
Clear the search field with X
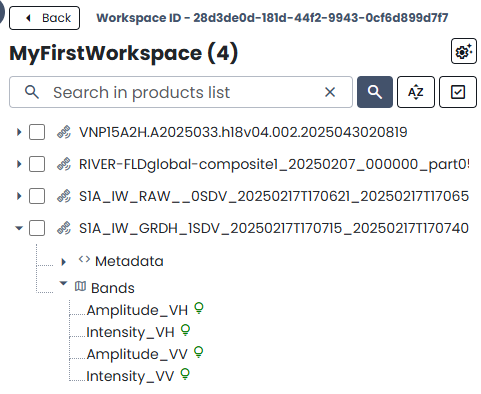(330, 92)
